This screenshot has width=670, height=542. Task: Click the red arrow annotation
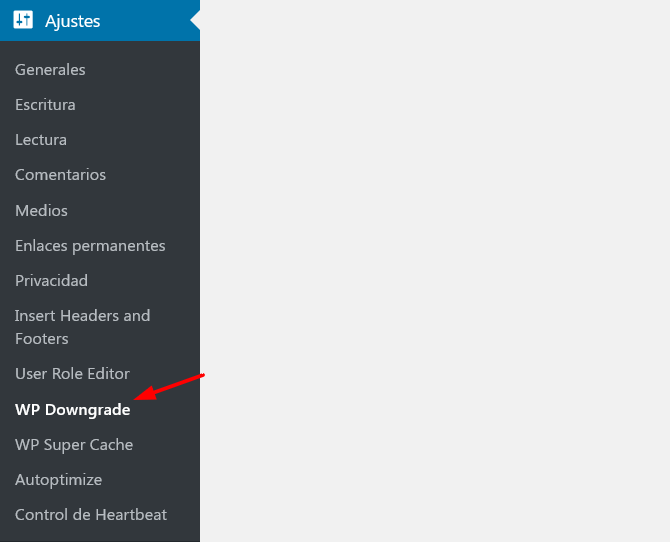(x=169, y=387)
